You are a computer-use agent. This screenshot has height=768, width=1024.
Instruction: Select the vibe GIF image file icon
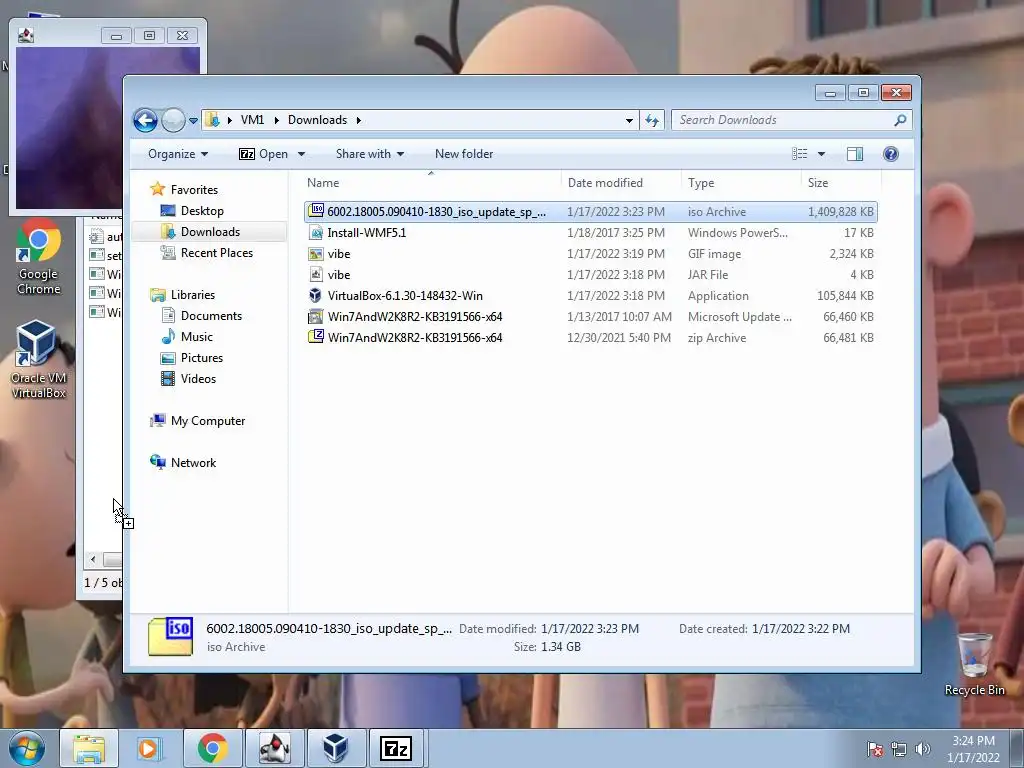coord(316,253)
